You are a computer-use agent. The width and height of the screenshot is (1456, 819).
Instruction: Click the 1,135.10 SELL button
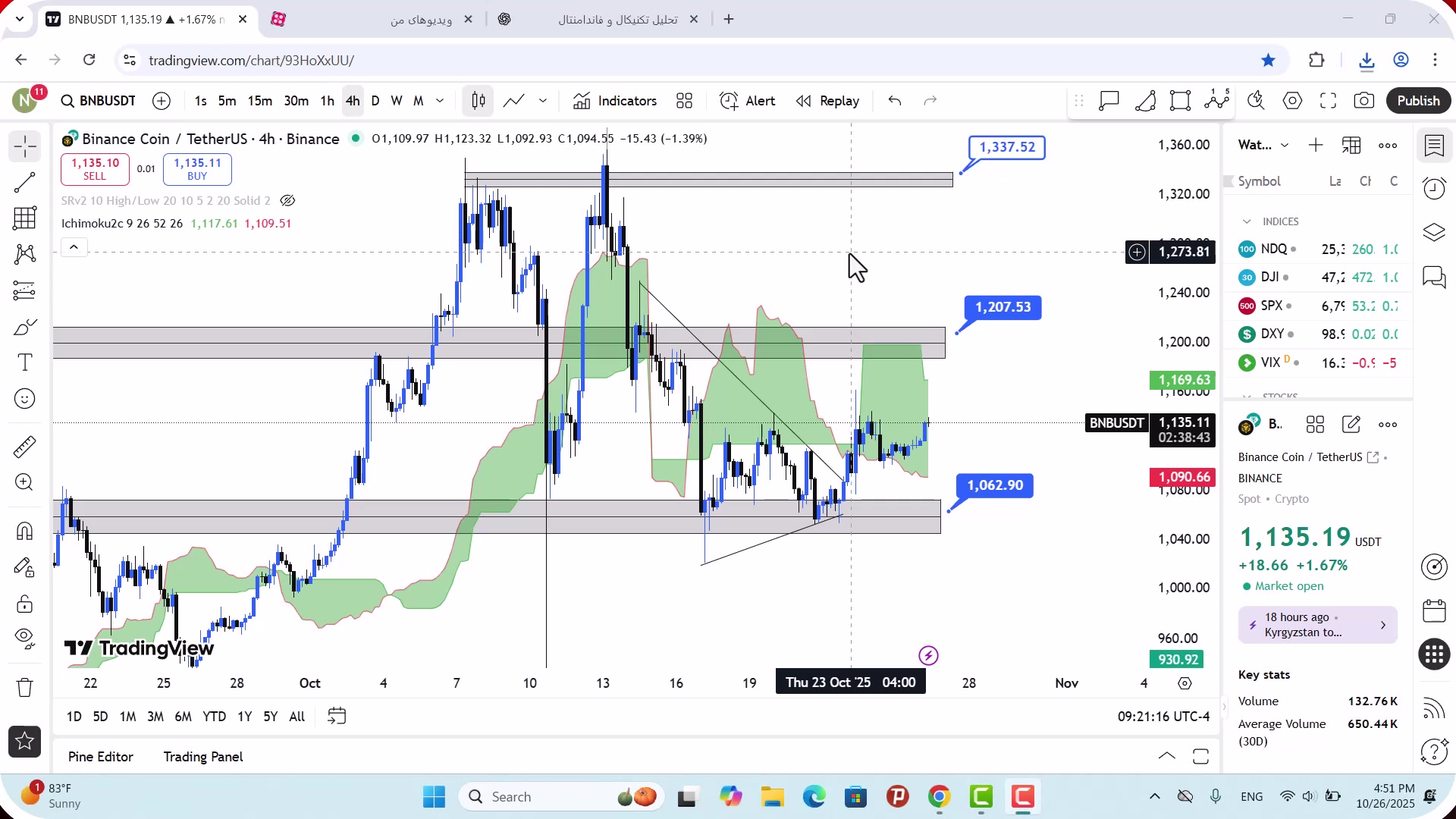click(95, 169)
